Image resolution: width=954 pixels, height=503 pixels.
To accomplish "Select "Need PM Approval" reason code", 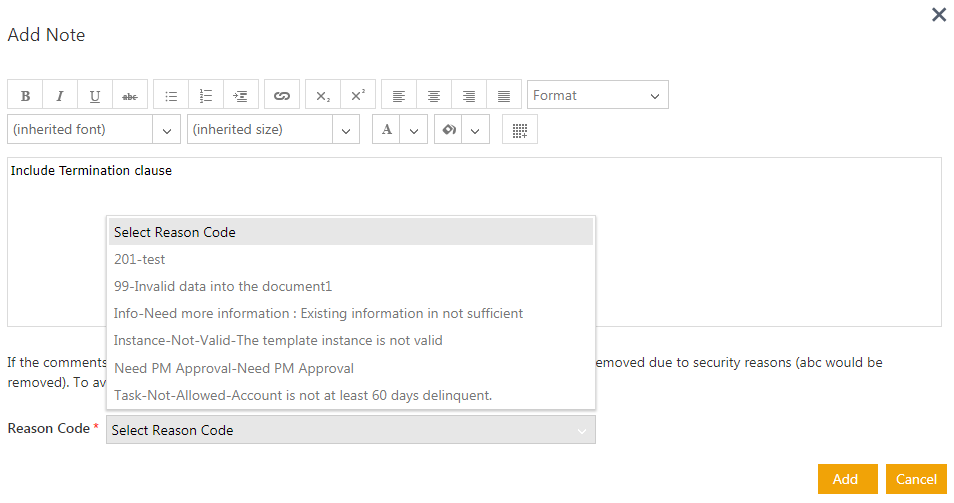I will pyautogui.click(x=234, y=368).
